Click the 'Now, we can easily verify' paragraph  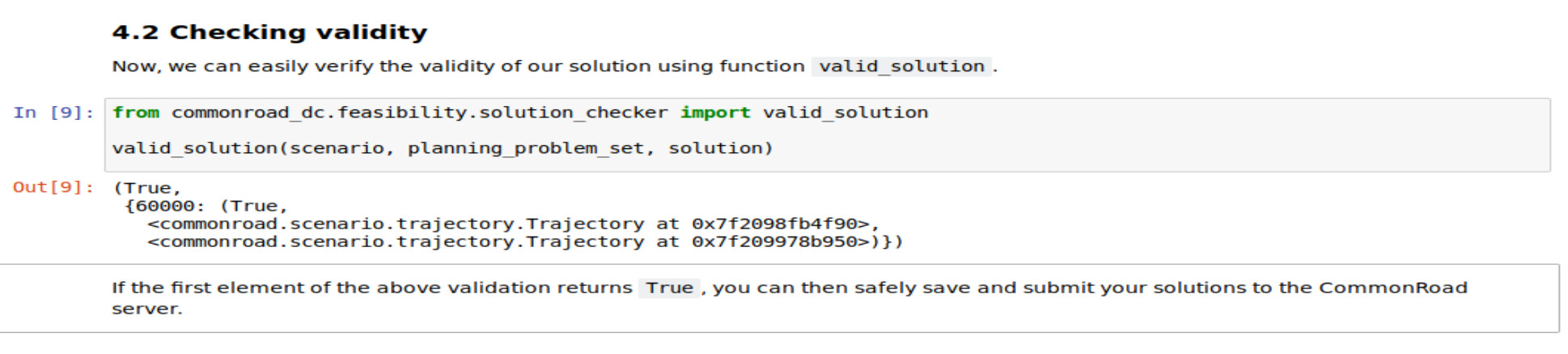pos(555,66)
